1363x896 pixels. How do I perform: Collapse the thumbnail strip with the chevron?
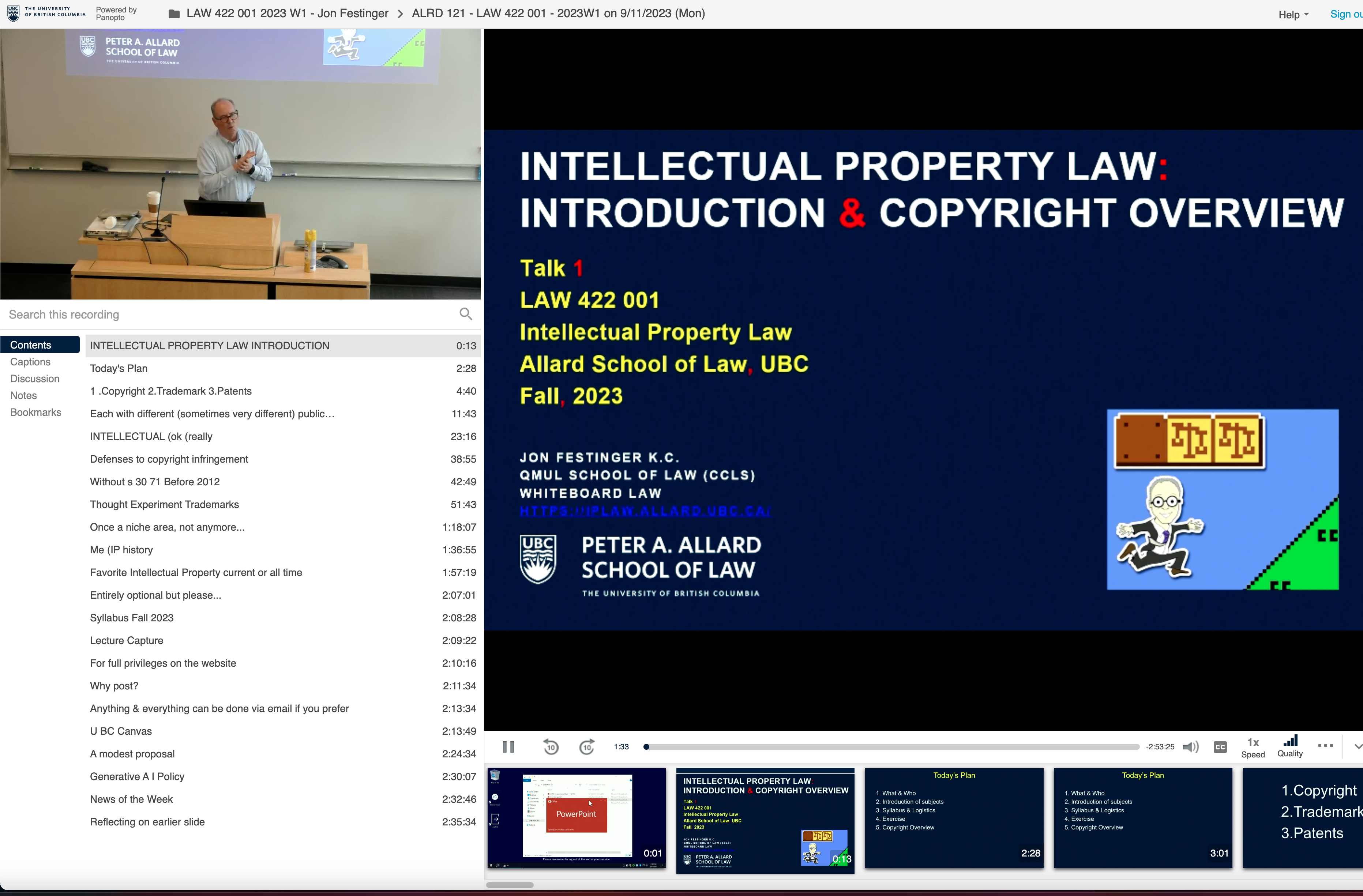(1357, 746)
